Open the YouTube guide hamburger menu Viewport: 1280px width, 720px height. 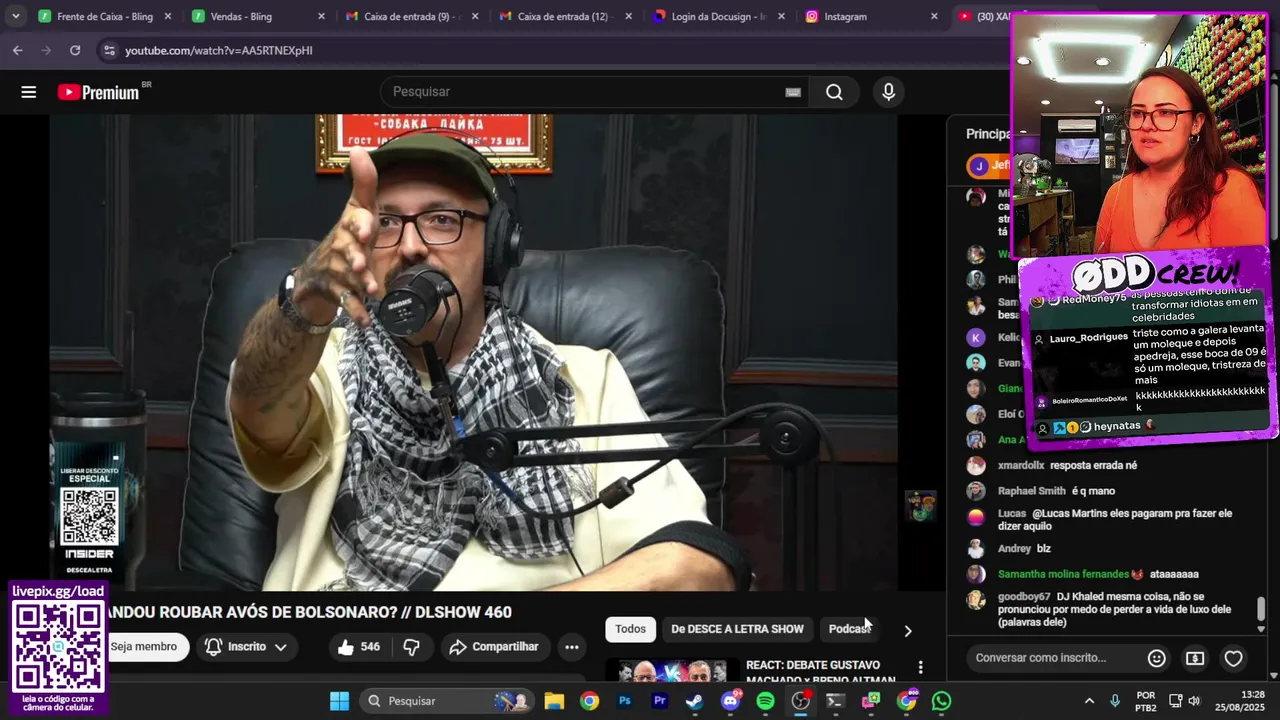[x=28, y=92]
